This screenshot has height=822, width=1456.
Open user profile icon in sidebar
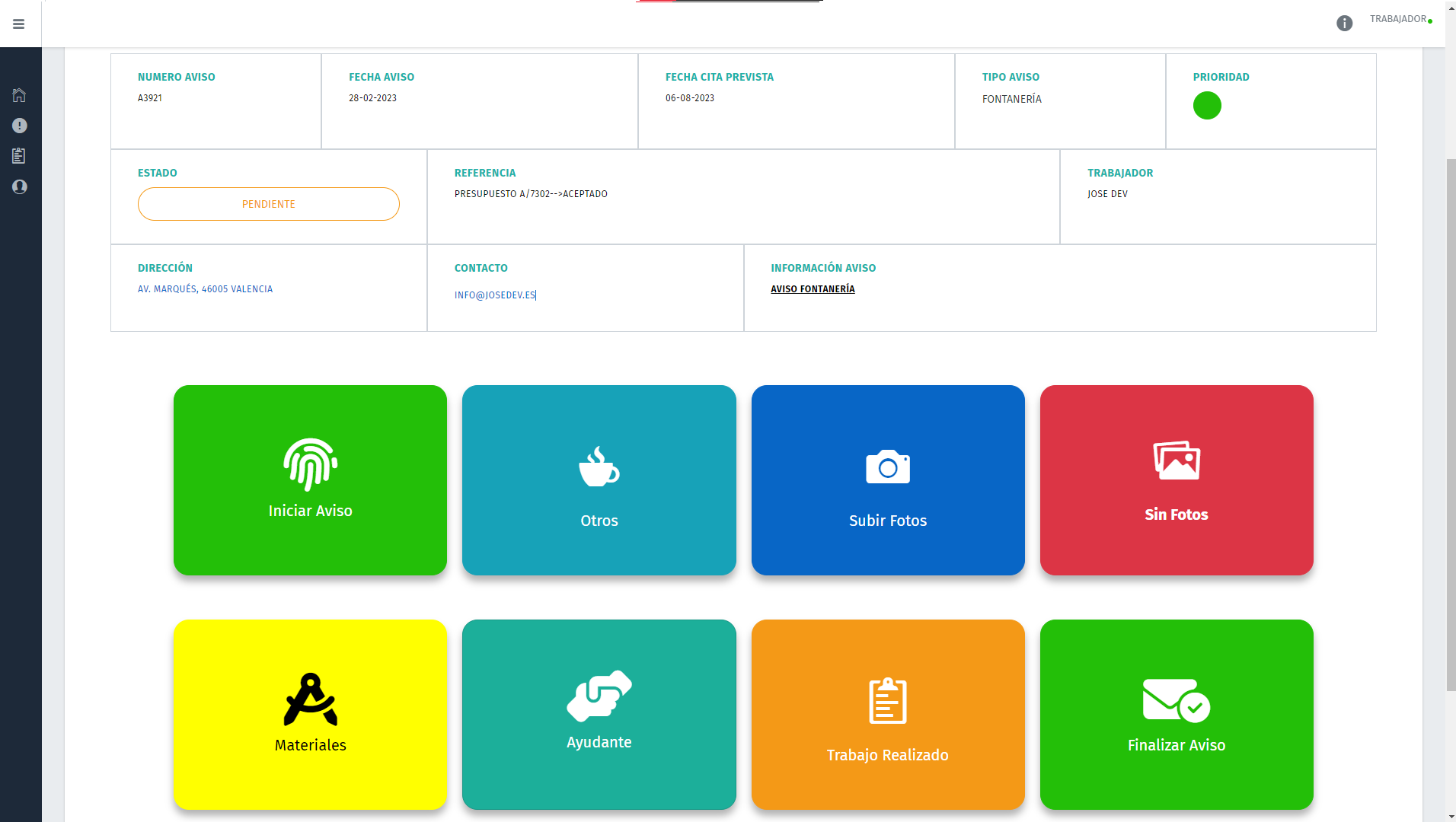coord(19,186)
